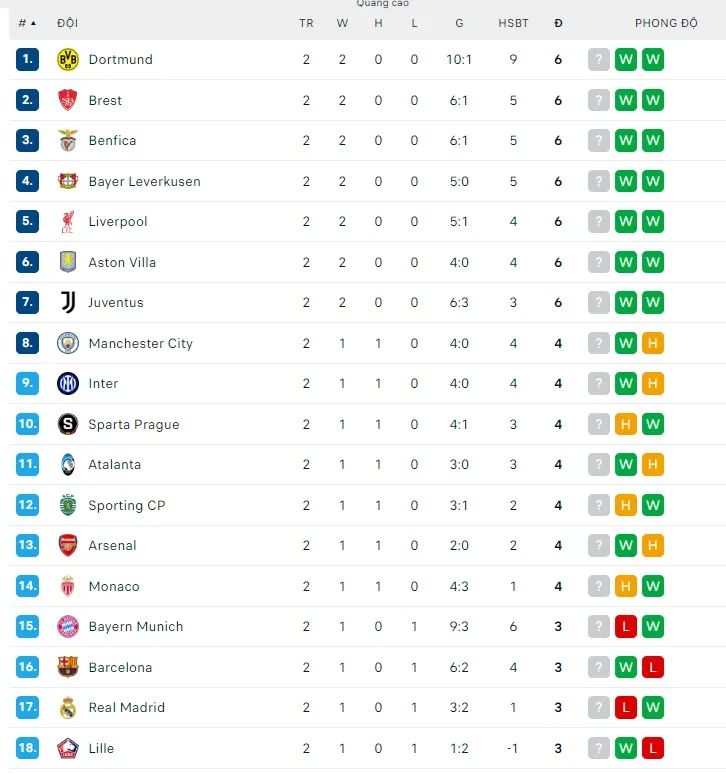Click Real Madrid's red L form badge
The width and height of the screenshot is (726, 774).
(626, 707)
